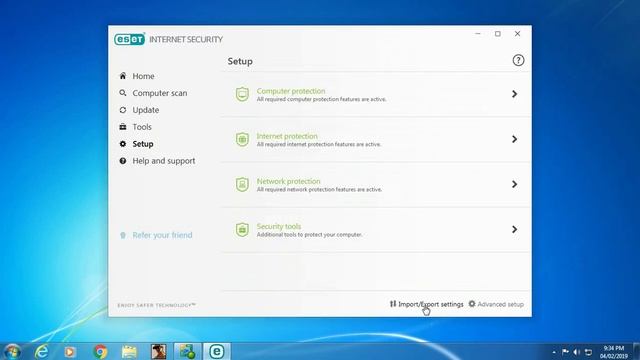This screenshot has height=360, width=640.
Task: Click the Computer protection shield icon
Action: [x=242, y=94]
